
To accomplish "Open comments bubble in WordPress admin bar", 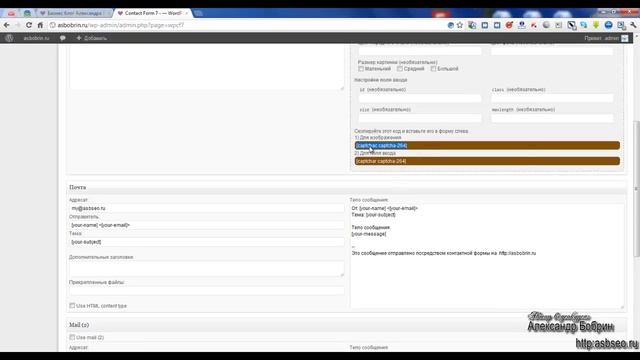I will pyautogui.click(x=62, y=38).
